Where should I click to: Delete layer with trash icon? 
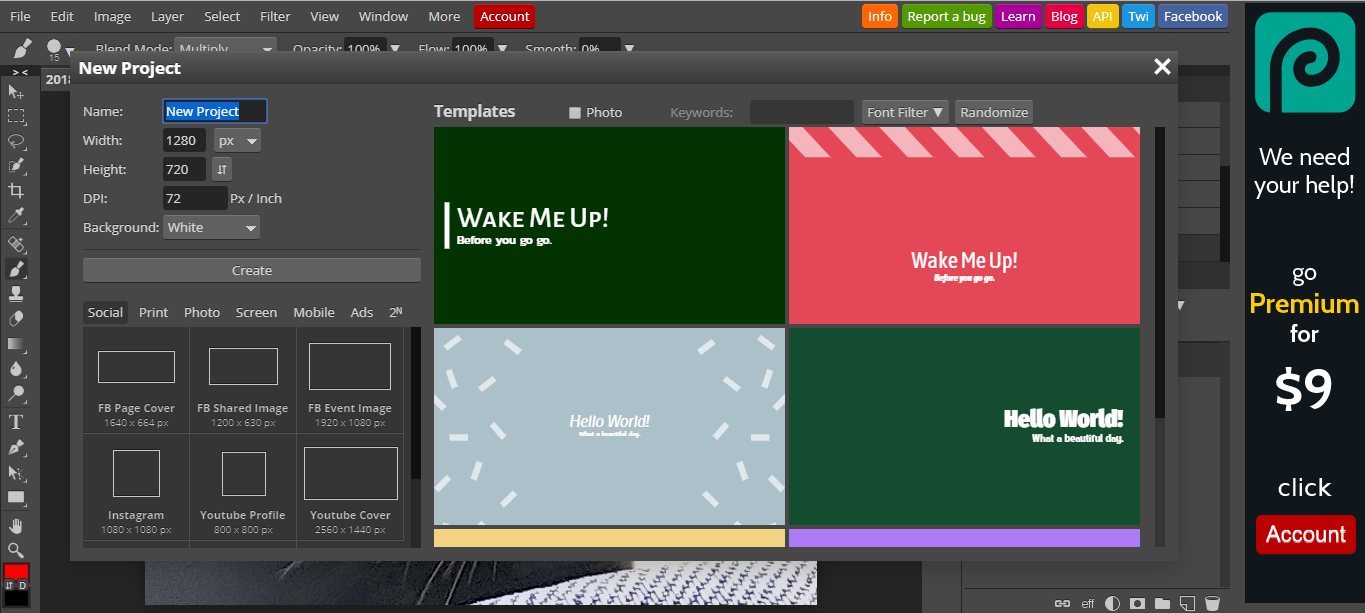pyautogui.click(x=1212, y=603)
